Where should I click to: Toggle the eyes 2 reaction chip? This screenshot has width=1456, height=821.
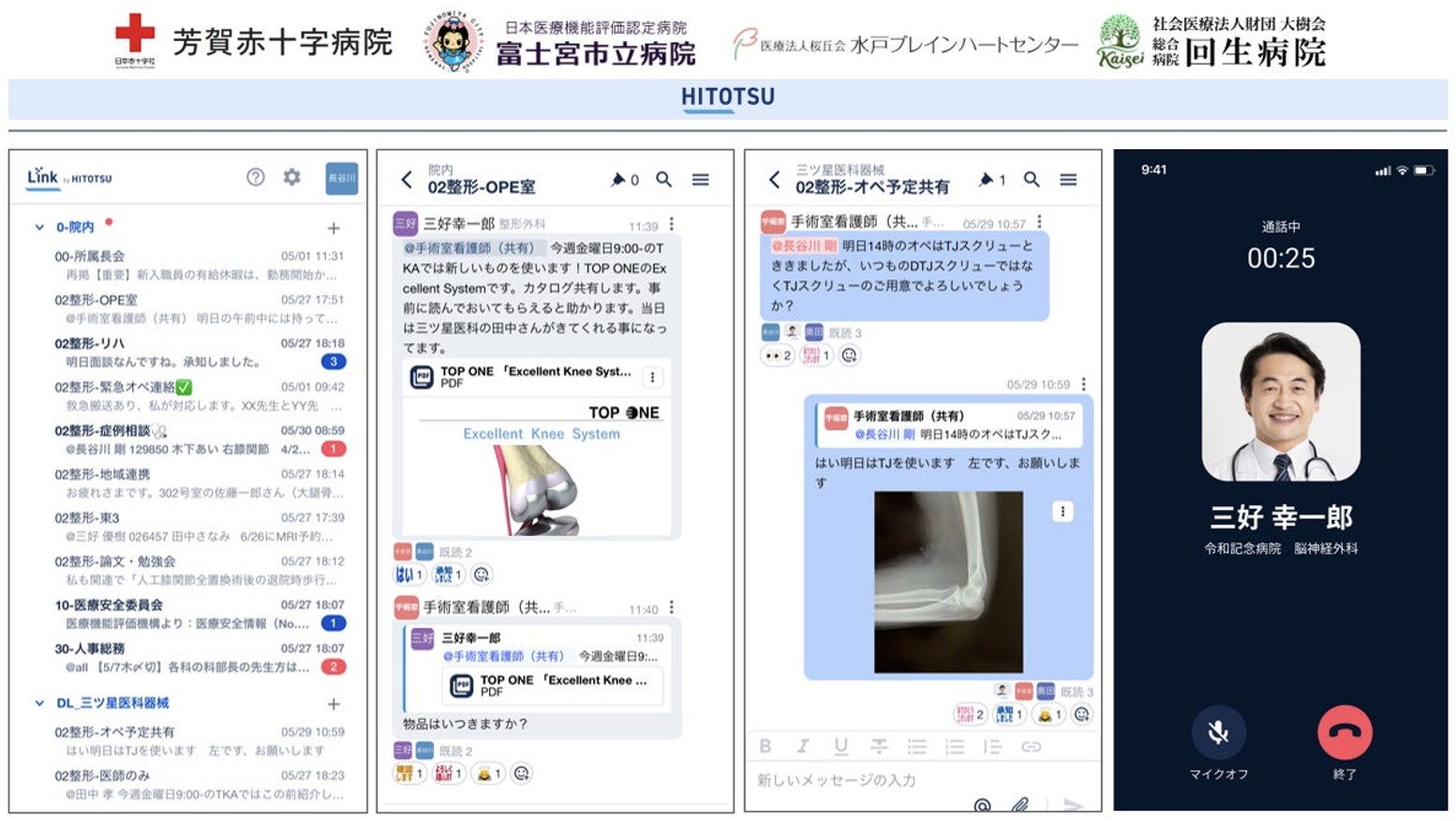pos(778,355)
